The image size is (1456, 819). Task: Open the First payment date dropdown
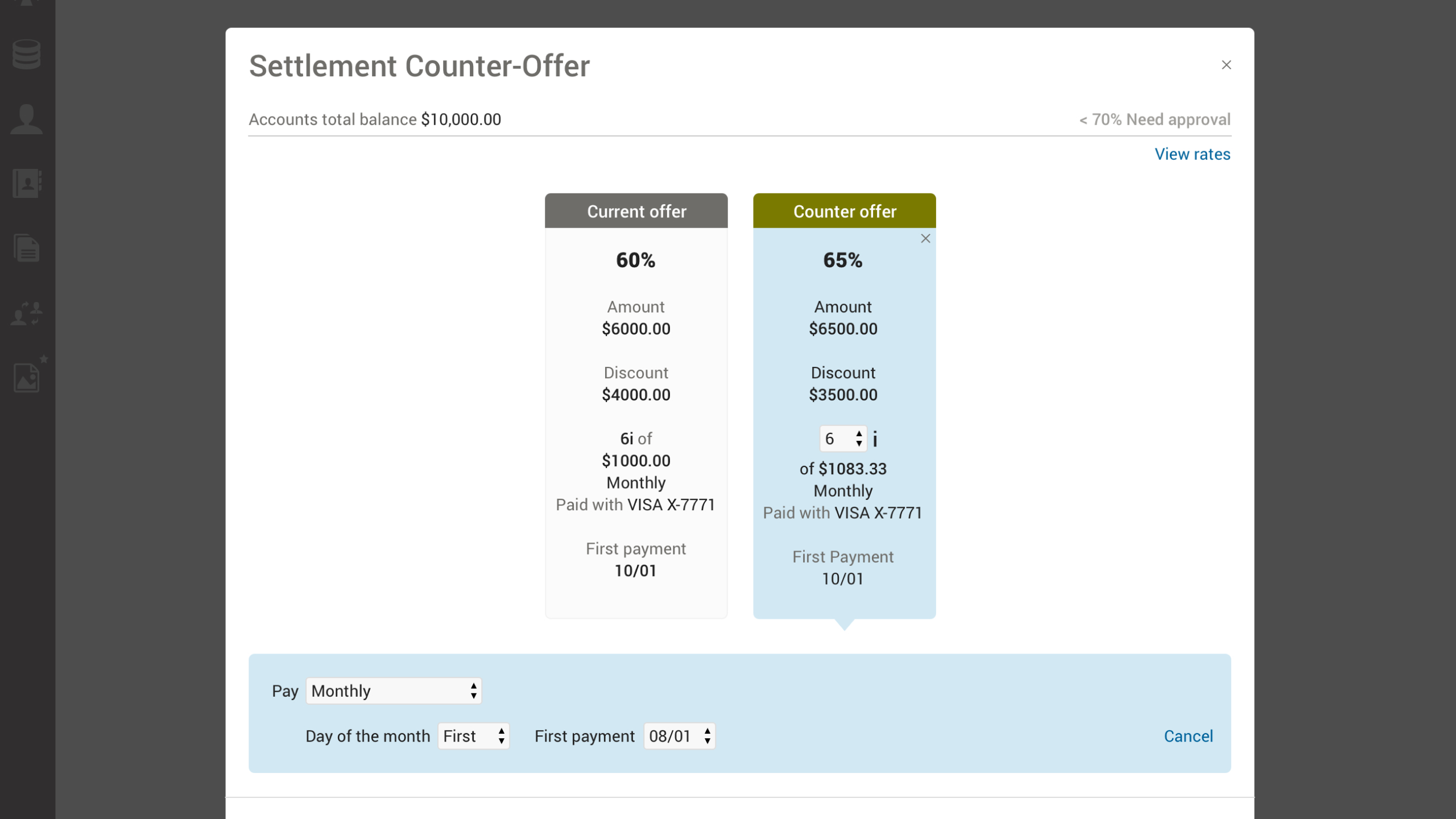[679, 736]
